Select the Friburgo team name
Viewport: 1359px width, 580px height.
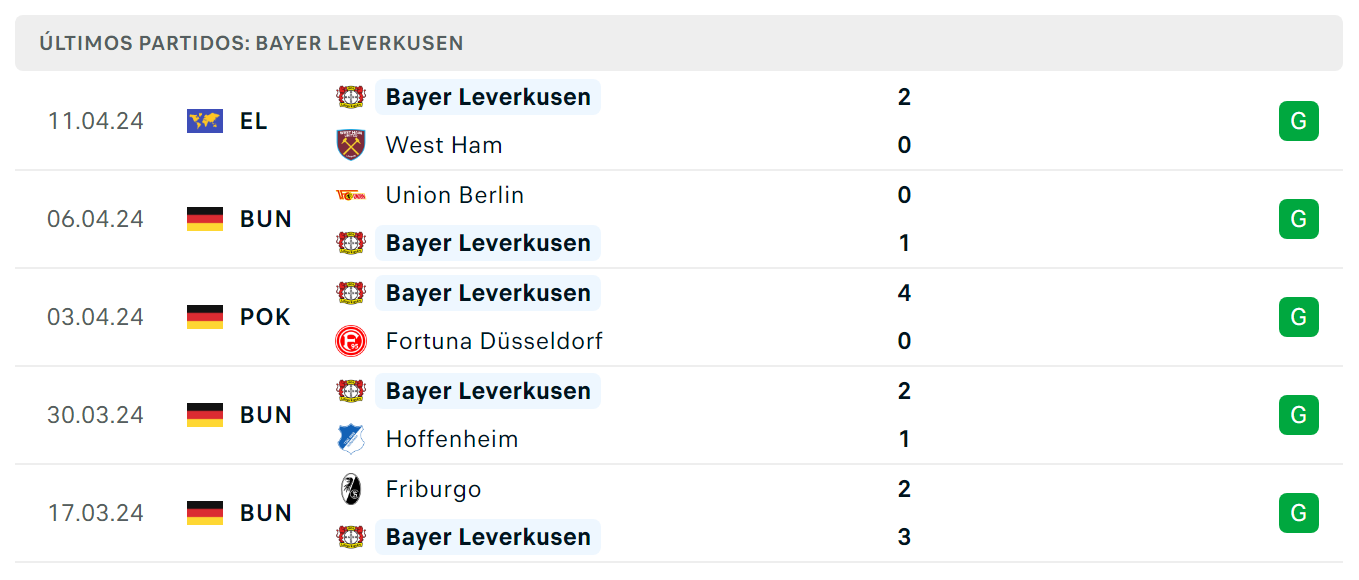(434, 489)
